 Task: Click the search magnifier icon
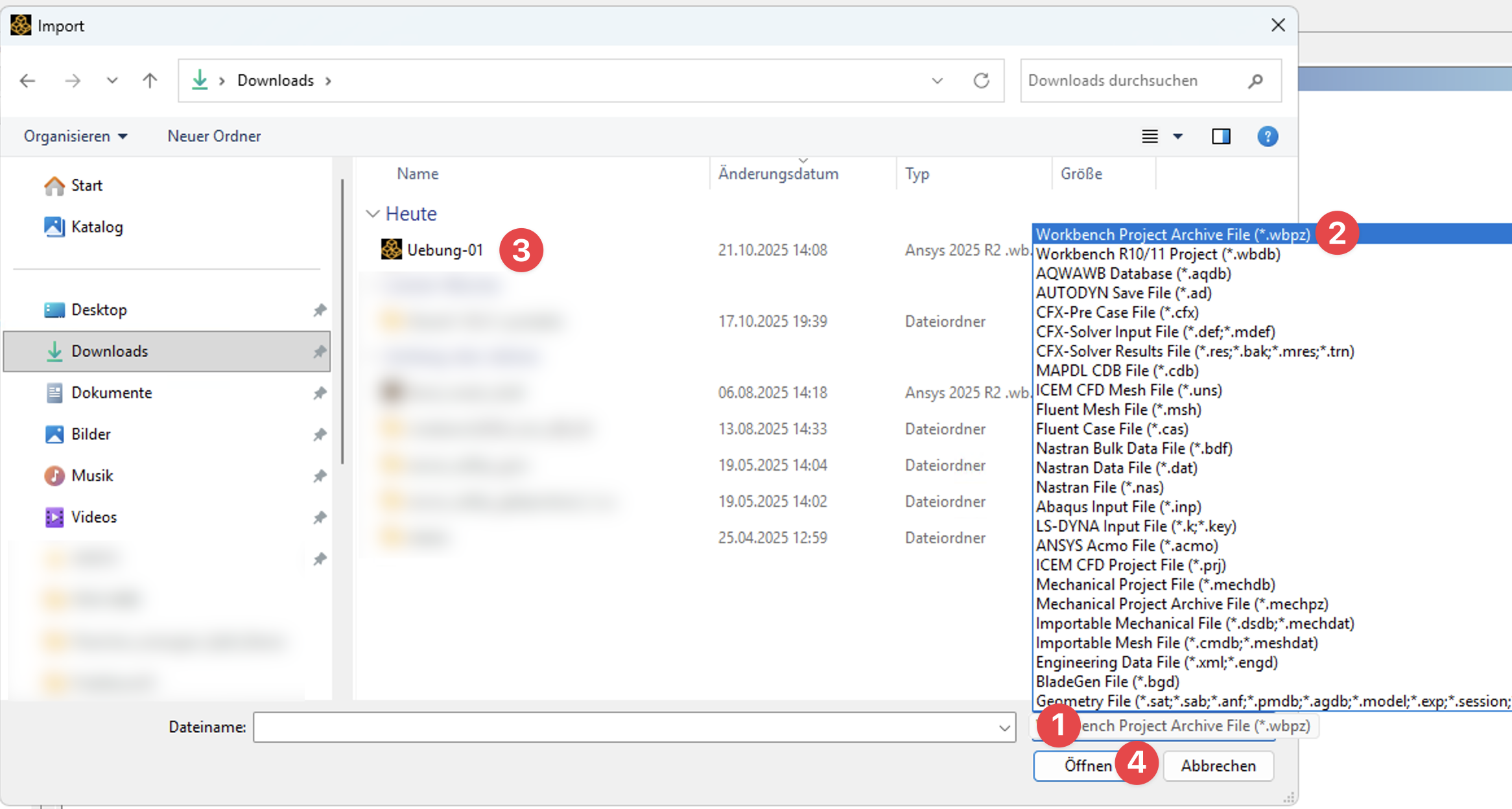1255,80
